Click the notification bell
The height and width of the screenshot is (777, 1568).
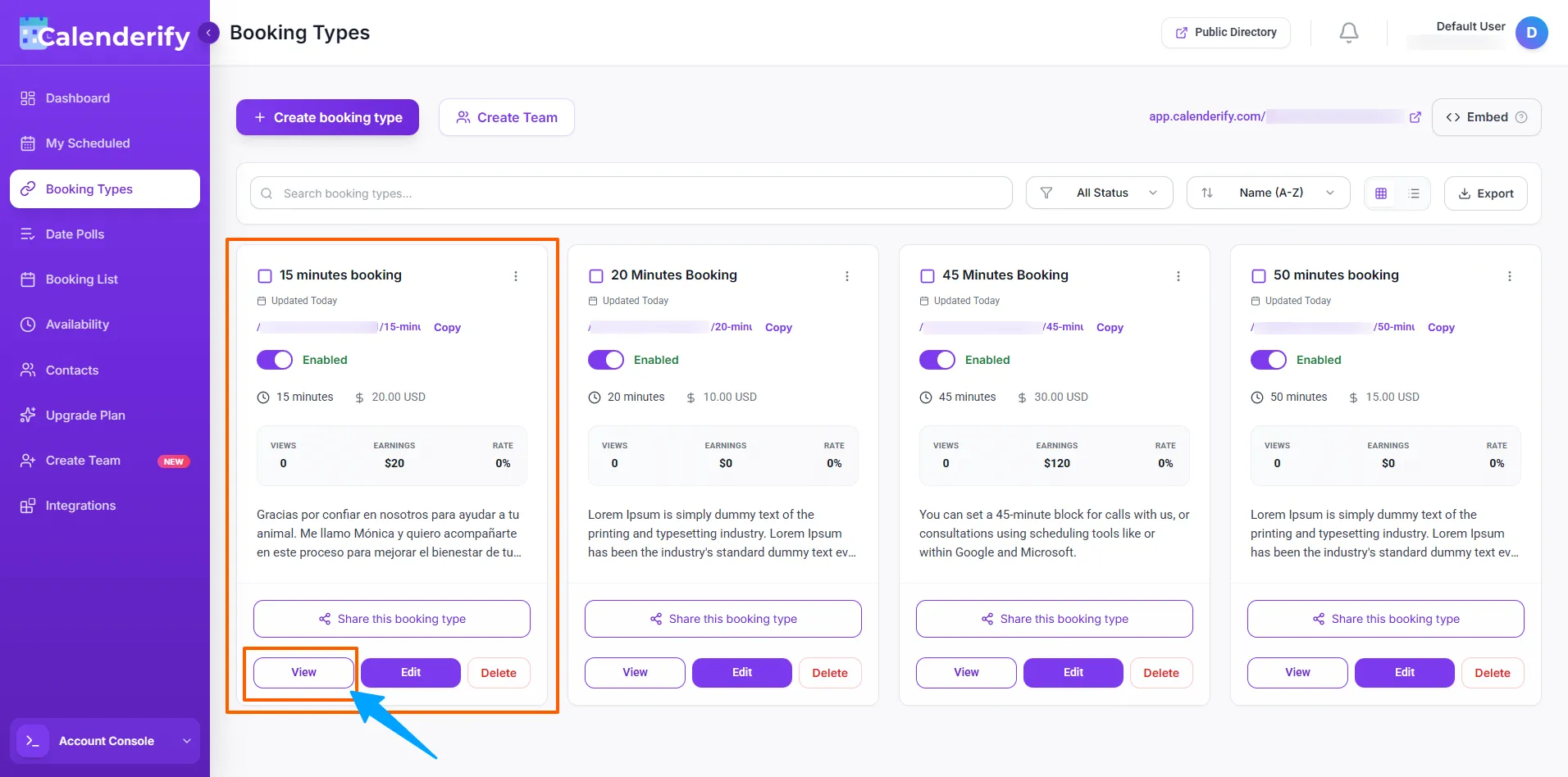[1347, 32]
